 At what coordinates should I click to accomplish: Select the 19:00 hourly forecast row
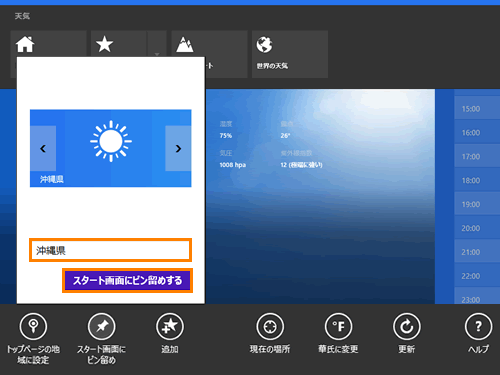477,204
